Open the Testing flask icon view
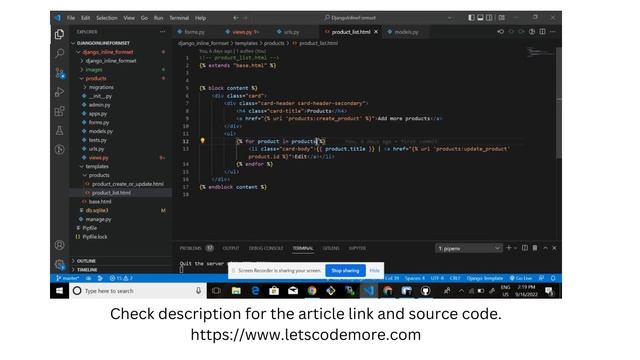Viewport: 640px width, 360px height. [60, 130]
